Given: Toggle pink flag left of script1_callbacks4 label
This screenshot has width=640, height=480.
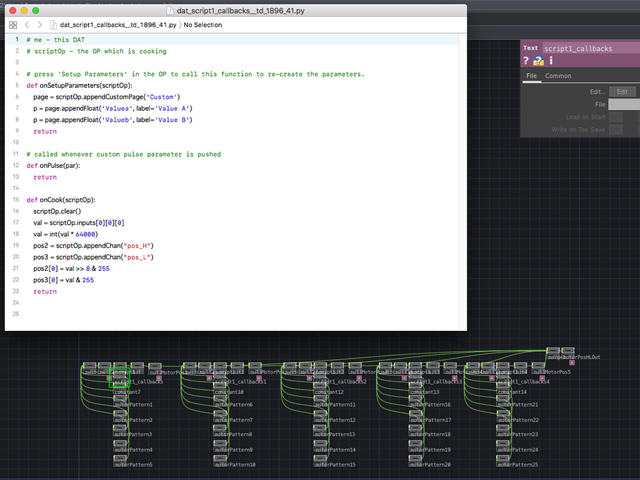Looking at the screenshot, I should point(492,378).
